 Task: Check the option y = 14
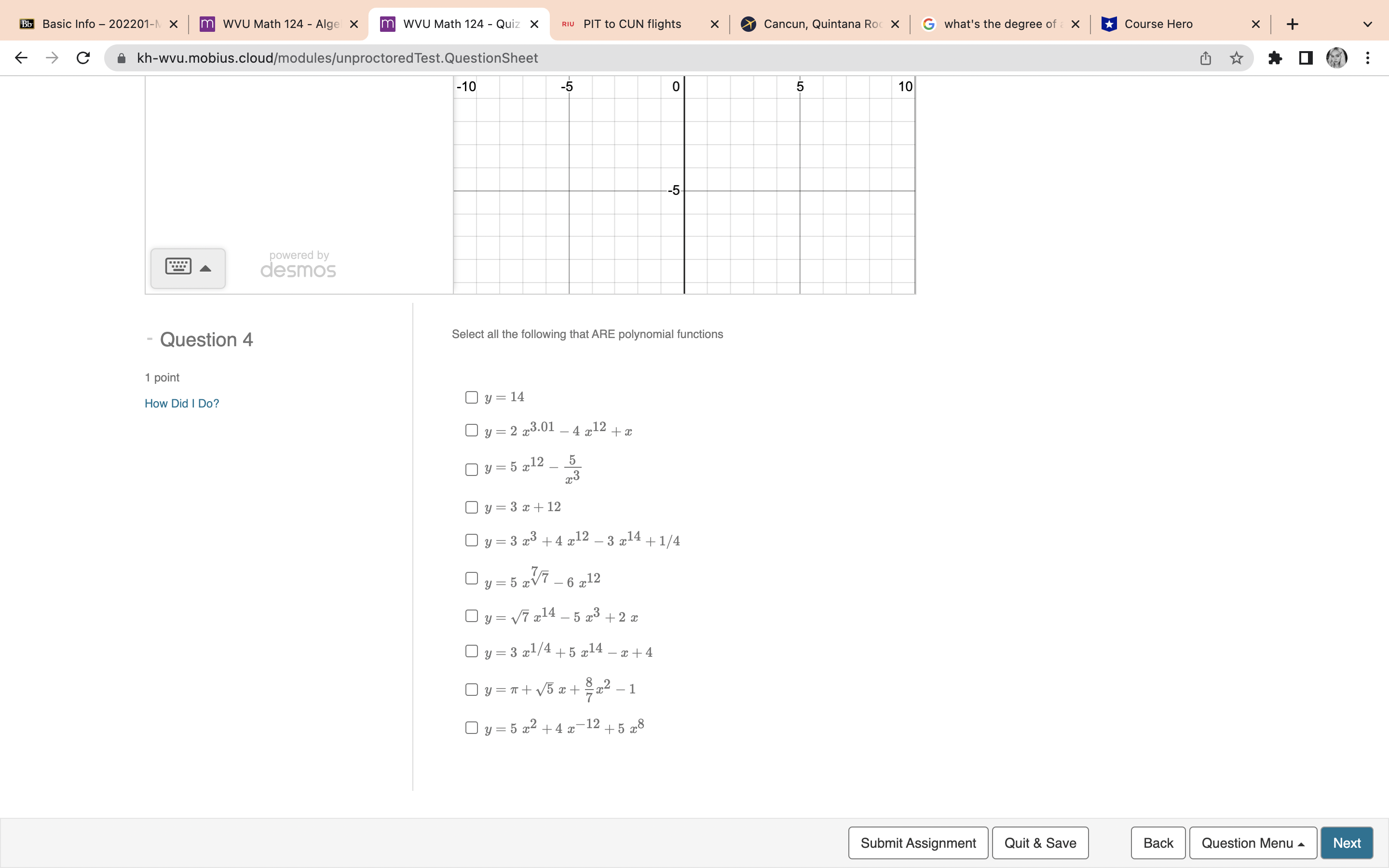pyautogui.click(x=471, y=397)
